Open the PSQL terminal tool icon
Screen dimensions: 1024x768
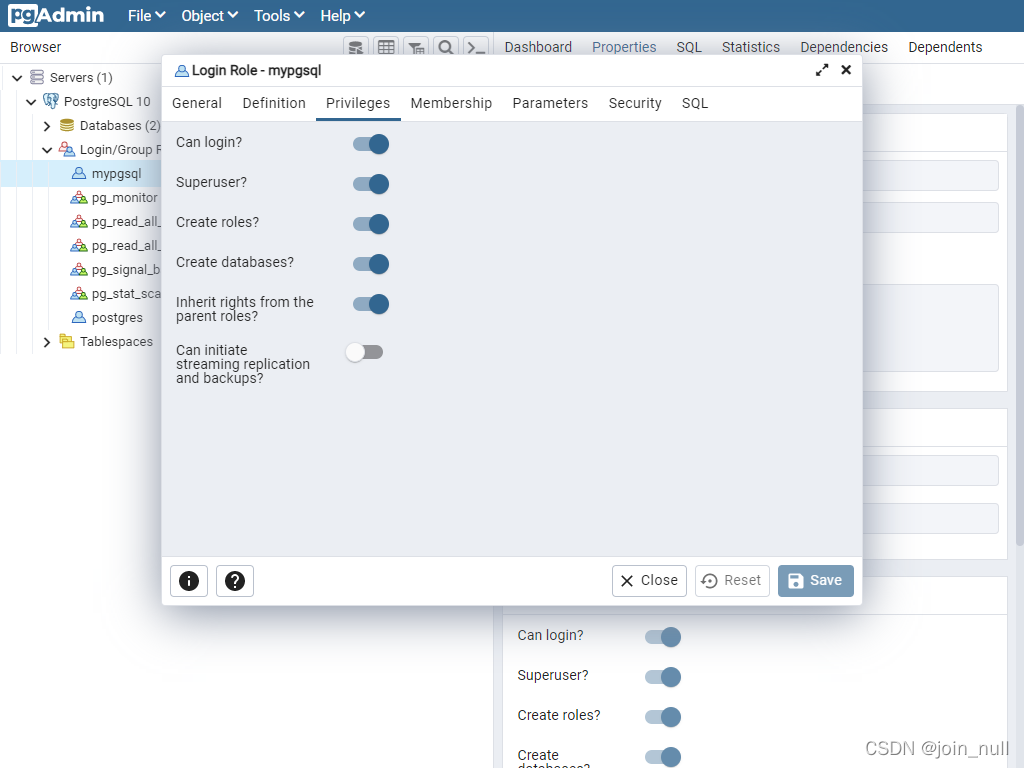475,47
